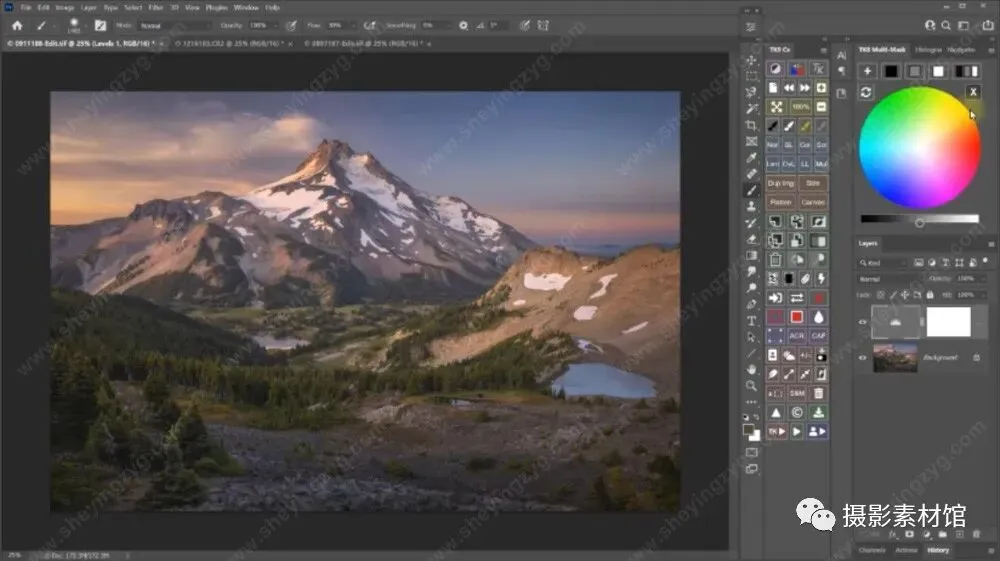The width and height of the screenshot is (1000, 561).
Task: Switch to the Channels tab
Action: [872, 550]
